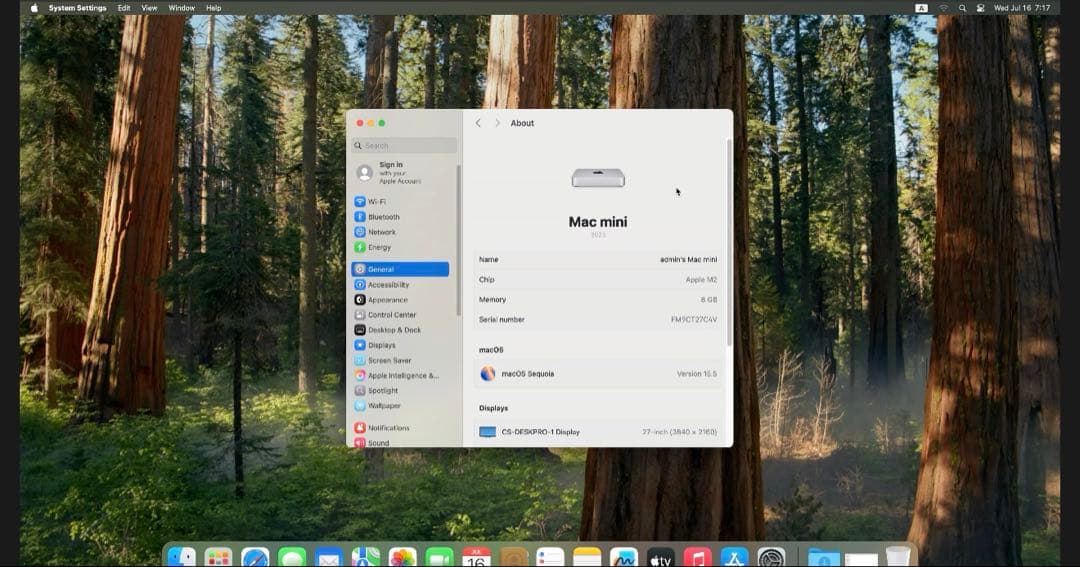This screenshot has width=1080, height=567.
Task: Open Music from the Dock
Action: [x=698, y=557]
